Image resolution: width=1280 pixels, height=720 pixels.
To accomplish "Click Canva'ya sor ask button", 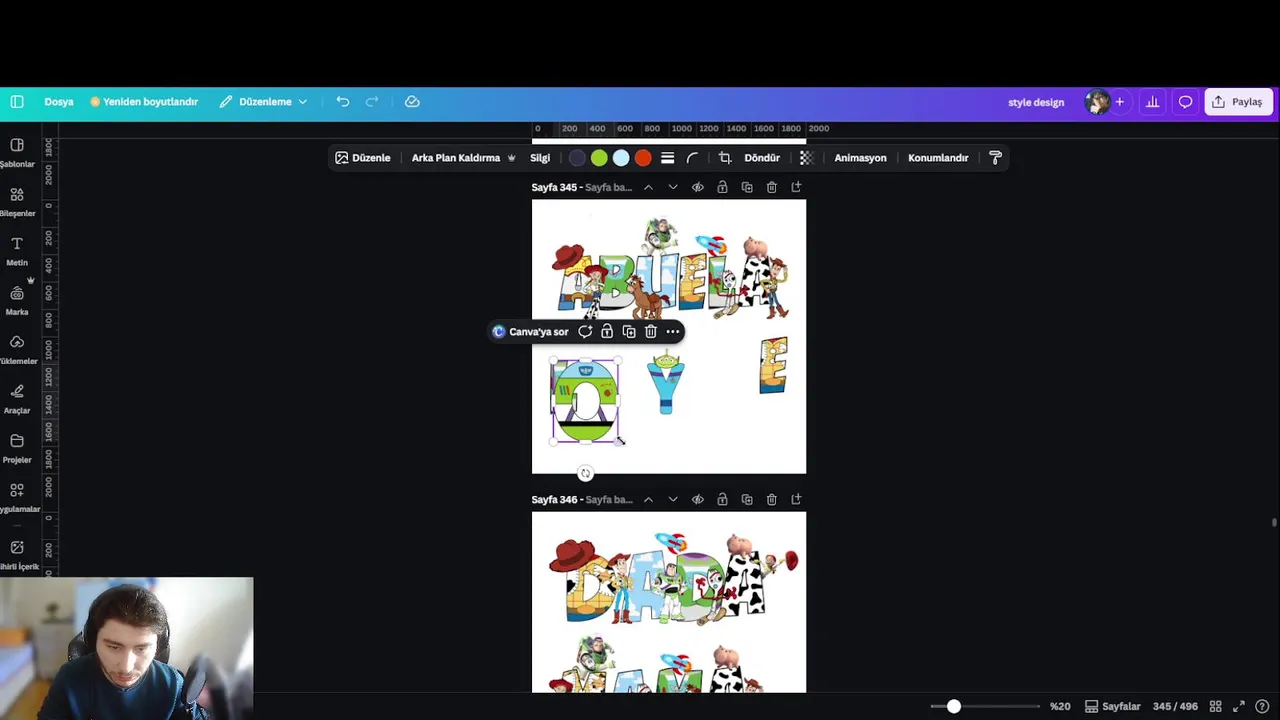I will [530, 331].
